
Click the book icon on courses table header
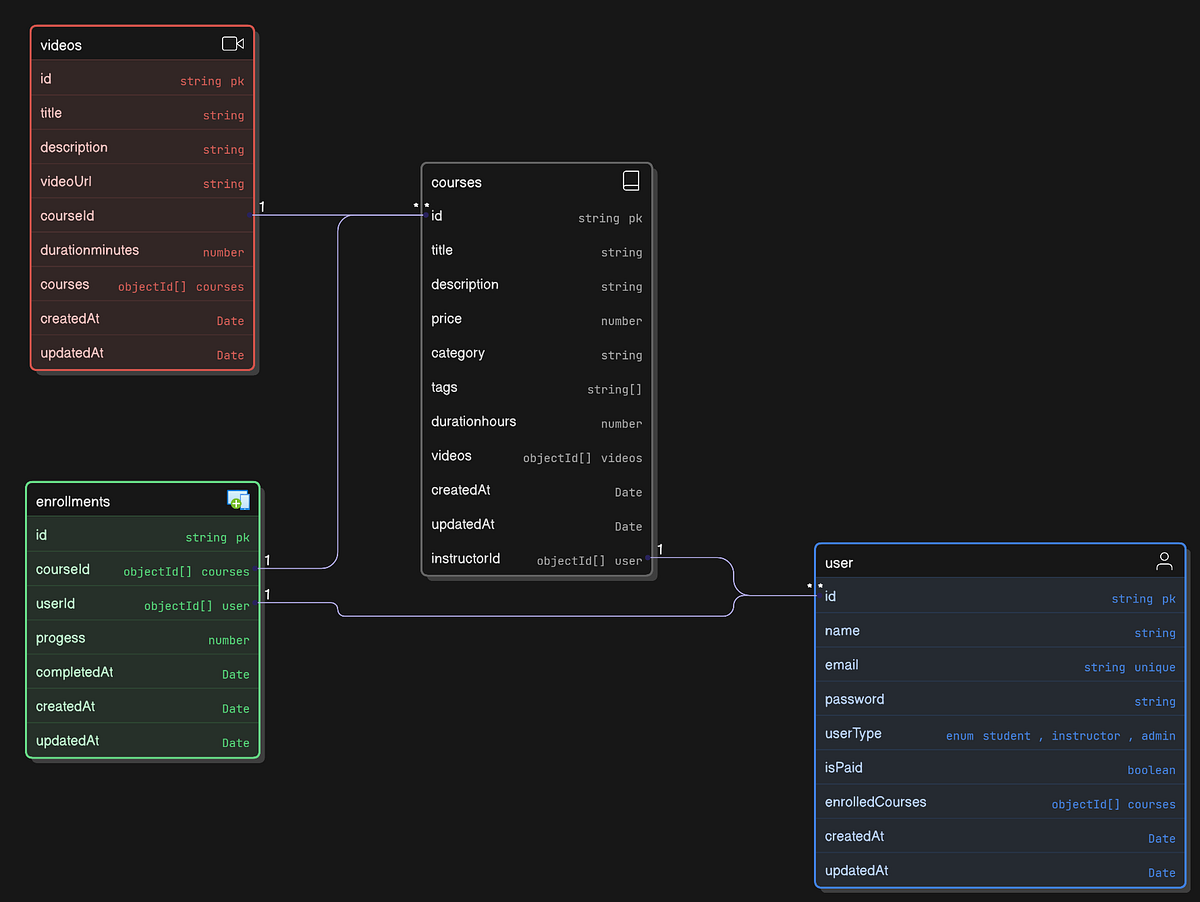tap(631, 180)
